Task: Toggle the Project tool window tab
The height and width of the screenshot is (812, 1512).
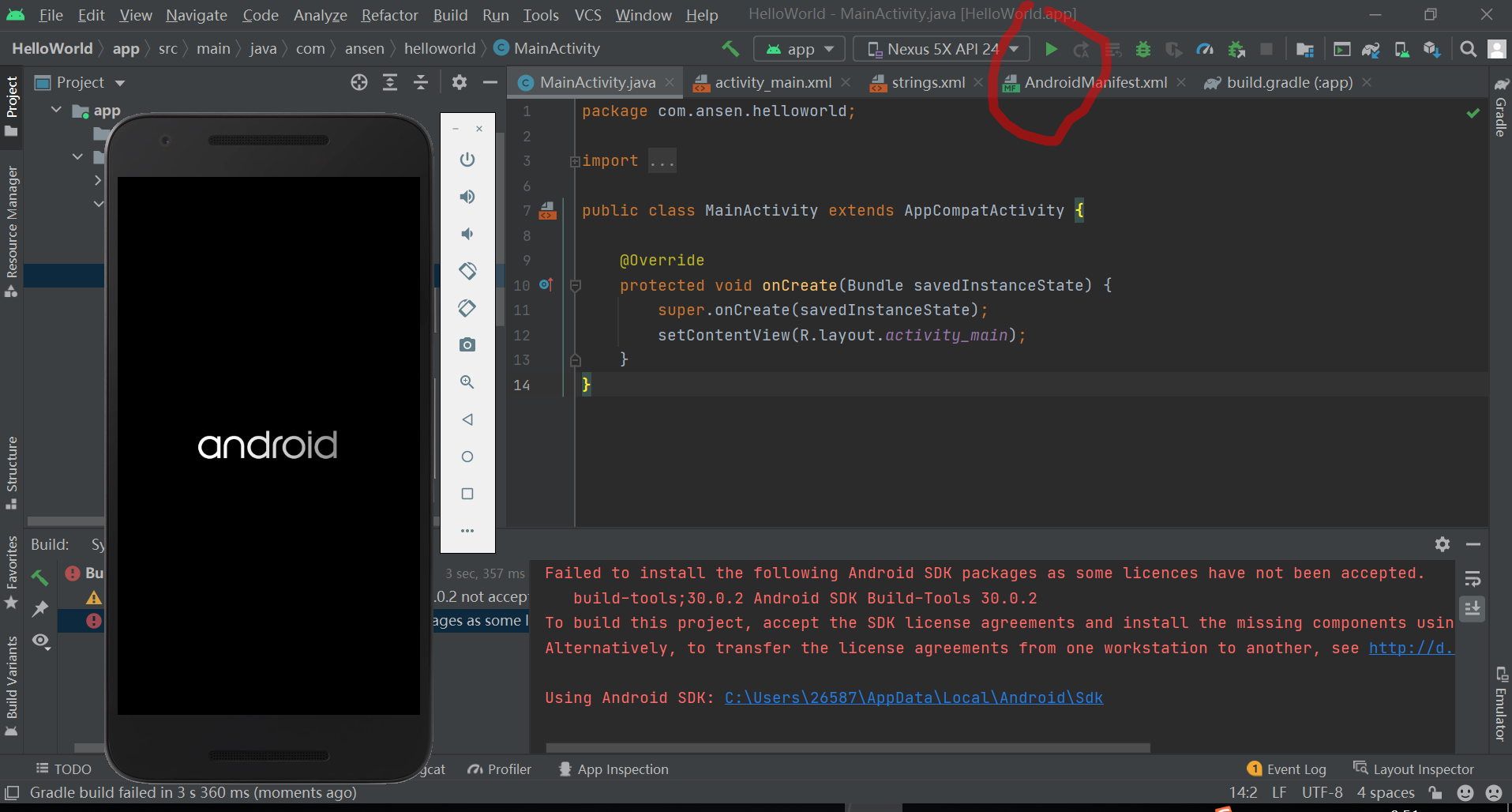Action: [11, 105]
